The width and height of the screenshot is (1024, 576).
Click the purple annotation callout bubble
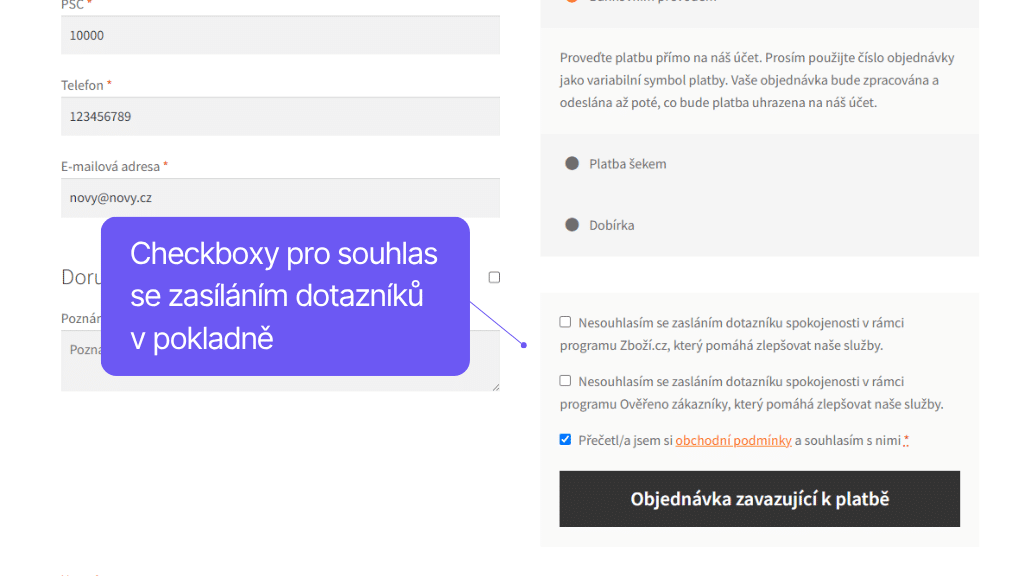(285, 296)
